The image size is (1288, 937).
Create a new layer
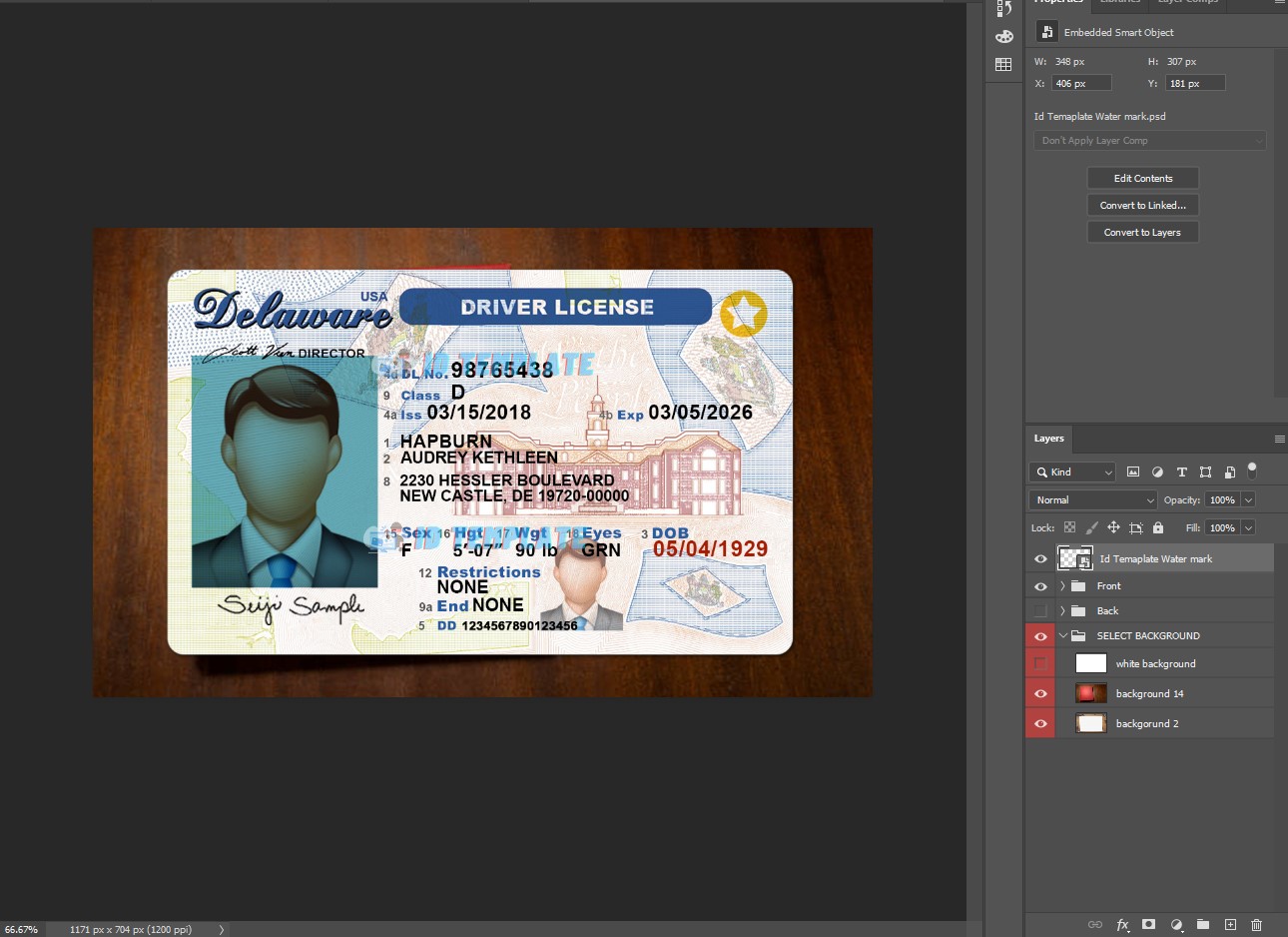click(x=1230, y=925)
